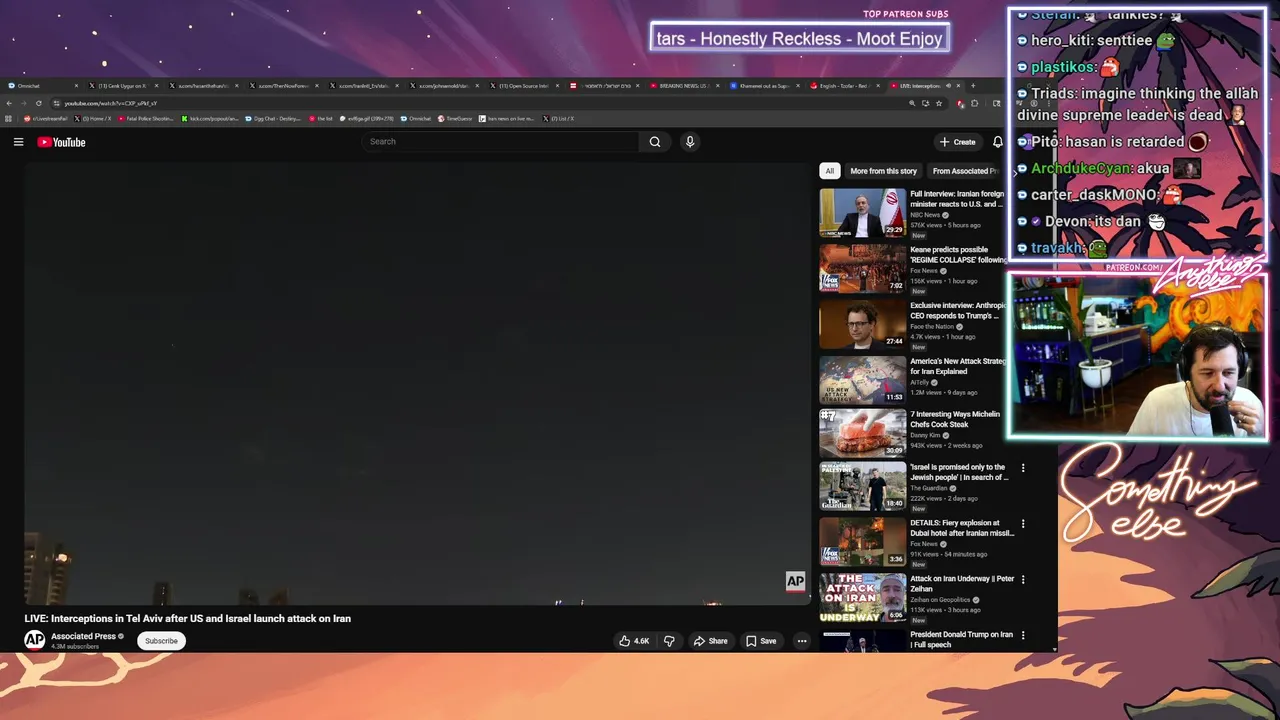
Task: Switch to the Cenk Uygur on X tab
Action: click(x=121, y=86)
